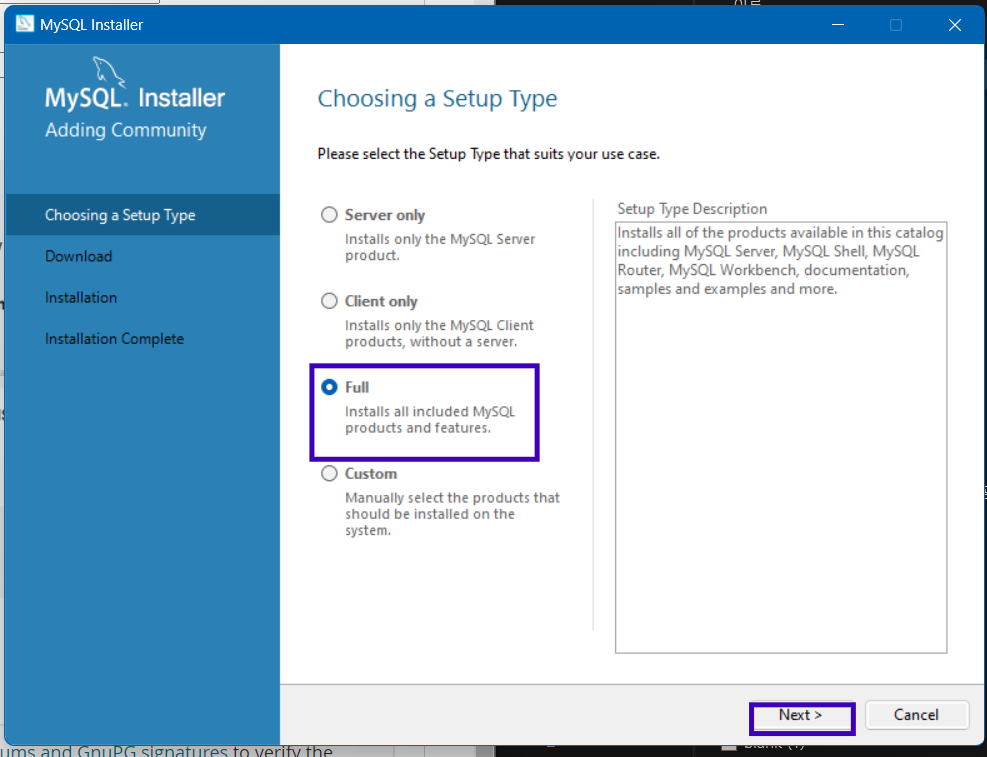
Task: Click the 'MySQL Installer' title bar text
Action: (x=91, y=25)
